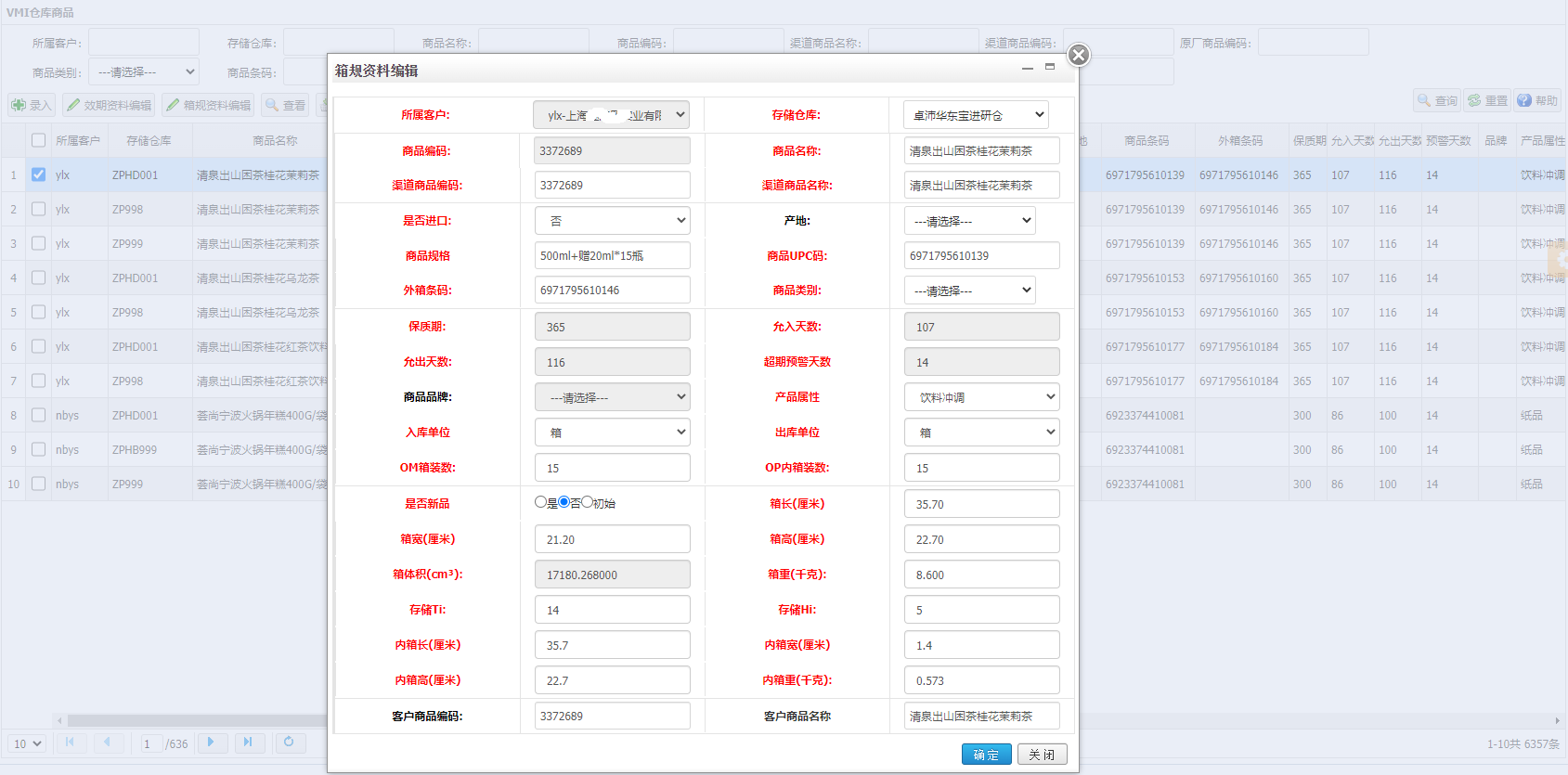1568x775 pixels.
Task: Go to last page in pager
Action: [248, 743]
